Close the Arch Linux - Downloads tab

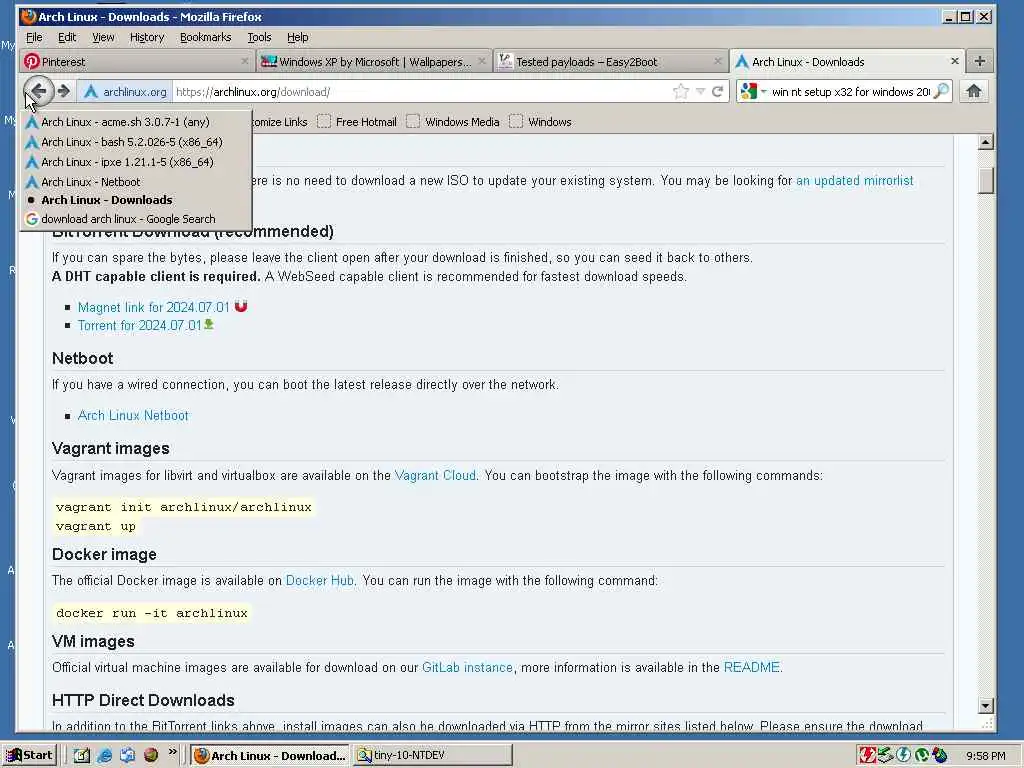click(x=955, y=61)
